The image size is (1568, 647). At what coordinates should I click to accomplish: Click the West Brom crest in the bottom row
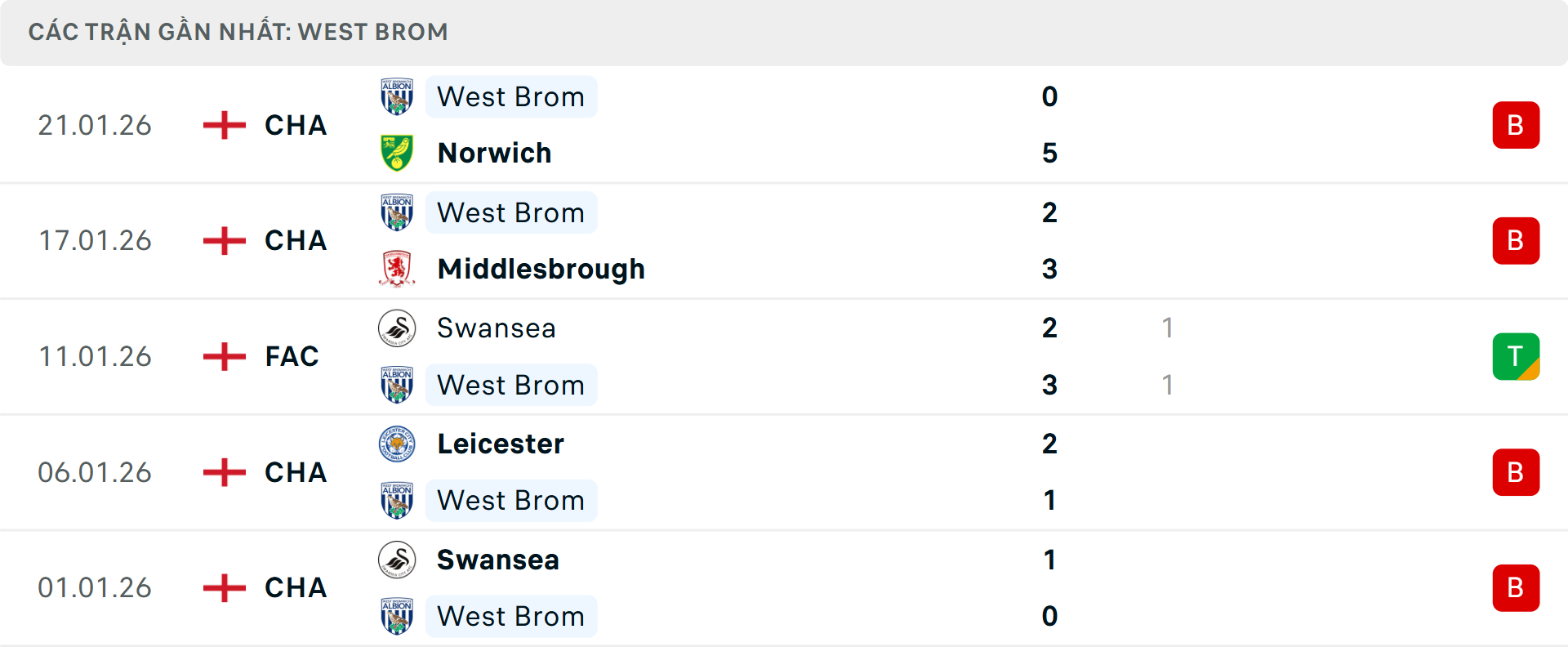coord(397,616)
